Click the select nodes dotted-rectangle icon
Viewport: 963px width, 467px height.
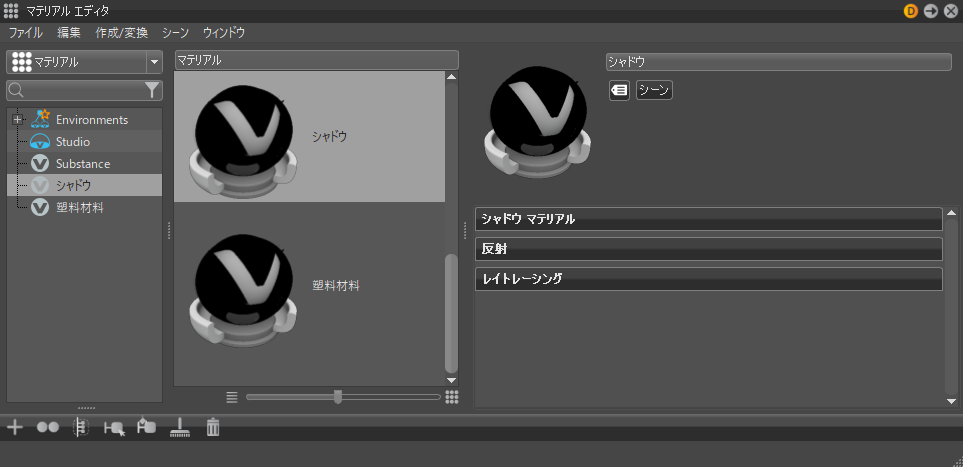pyautogui.click(x=80, y=427)
